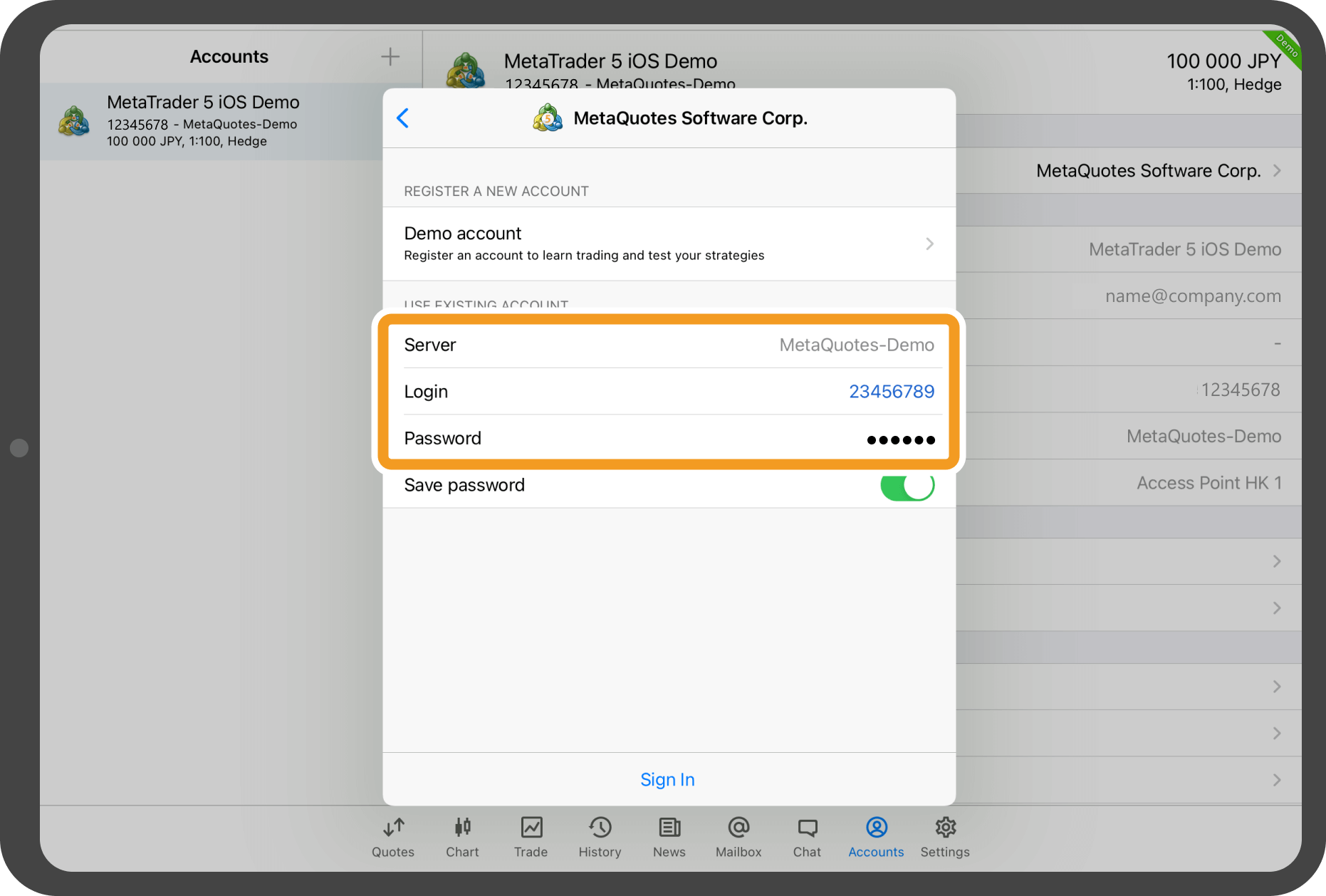Open Demo account registration row
This screenshot has height=896, width=1326.
tap(669, 244)
